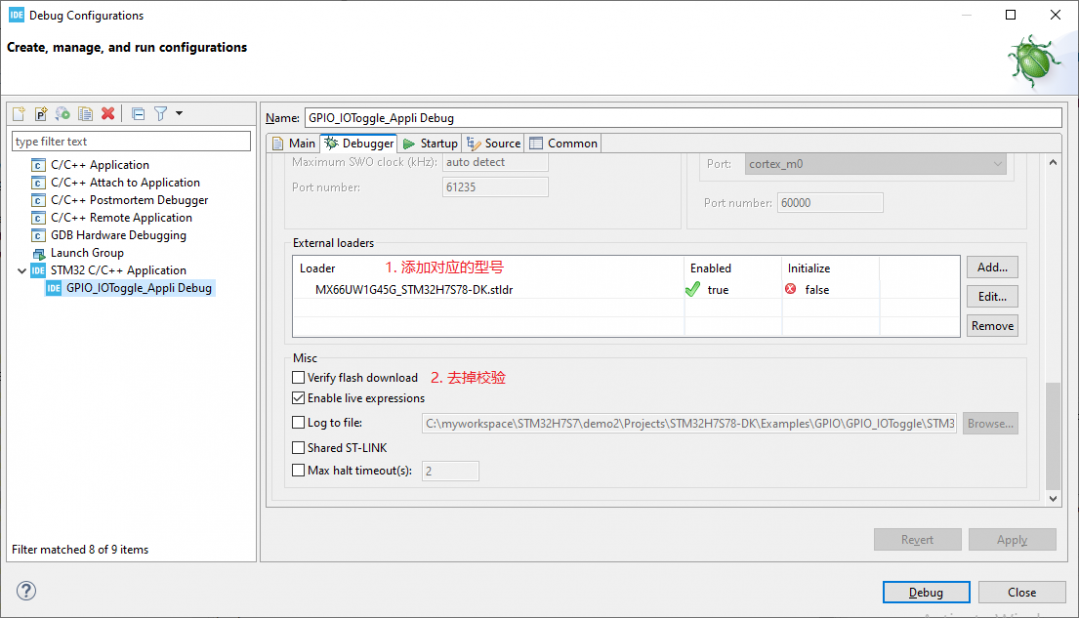Enable Shared ST-LINK checkbox
Screen dimensions: 1079x618
[298, 447]
